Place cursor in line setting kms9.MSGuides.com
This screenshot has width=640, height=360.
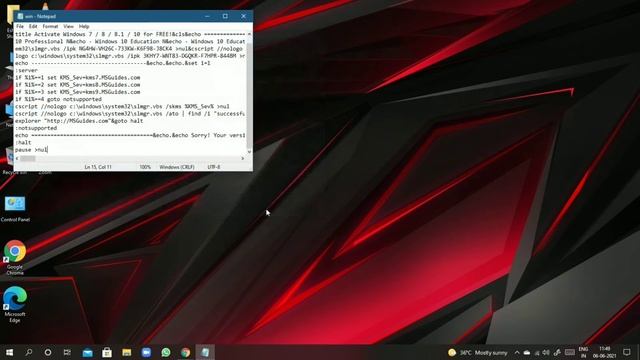[78, 92]
